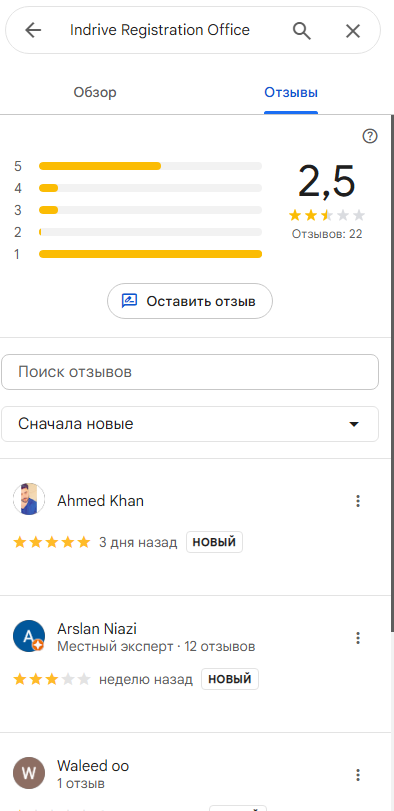Open more options for Arslan Niazi review

(x=358, y=638)
